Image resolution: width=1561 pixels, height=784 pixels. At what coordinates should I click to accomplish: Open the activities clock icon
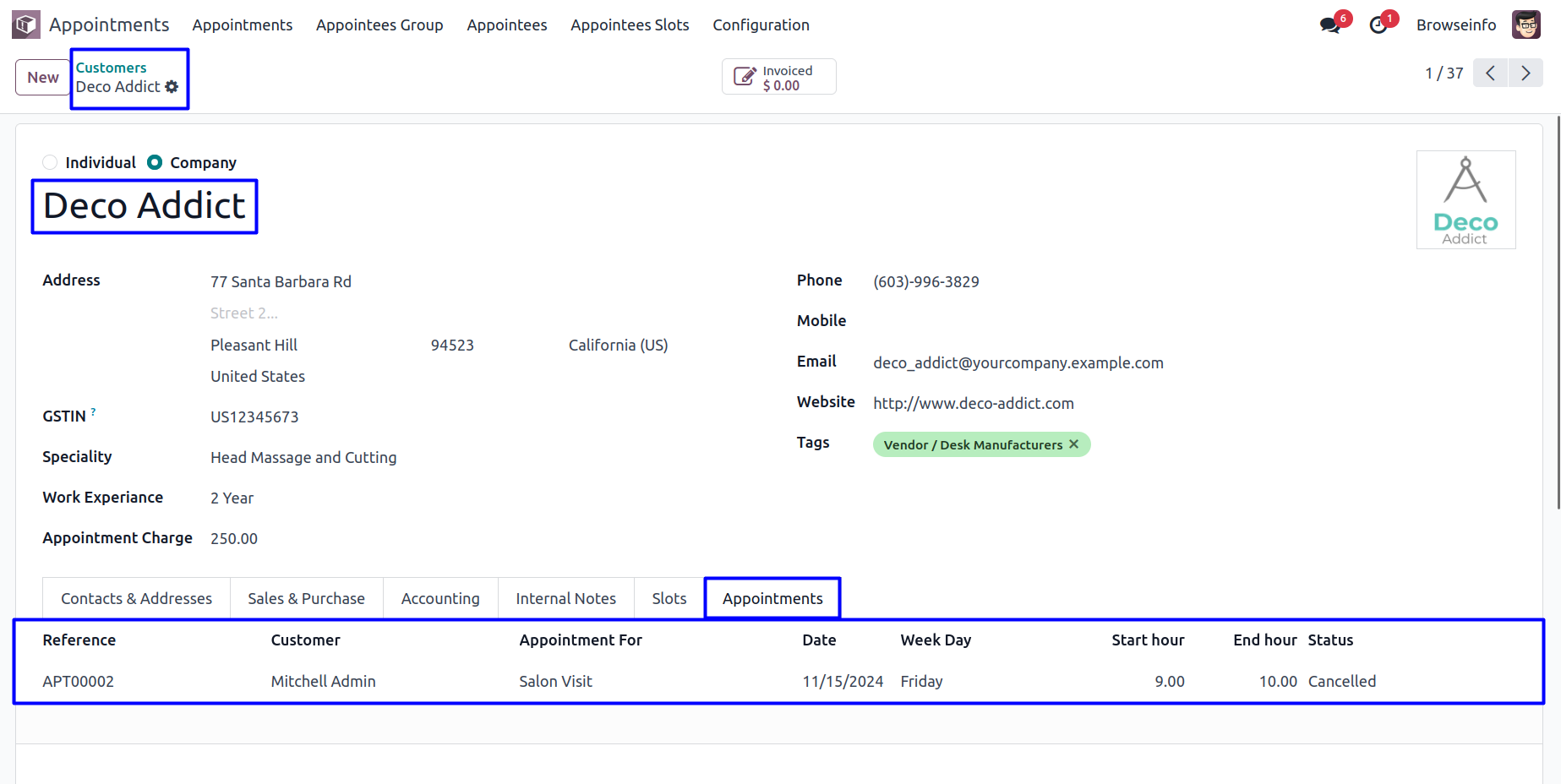[x=1378, y=25]
